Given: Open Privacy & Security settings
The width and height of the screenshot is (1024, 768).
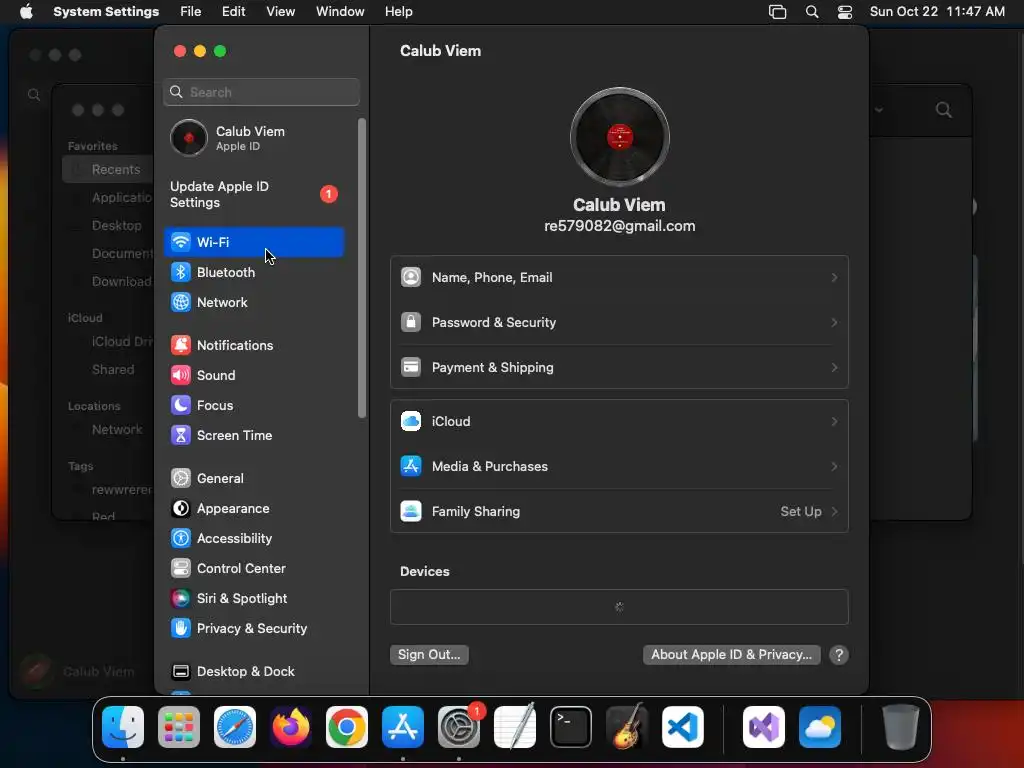Looking at the screenshot, I should tap(253, 628).
